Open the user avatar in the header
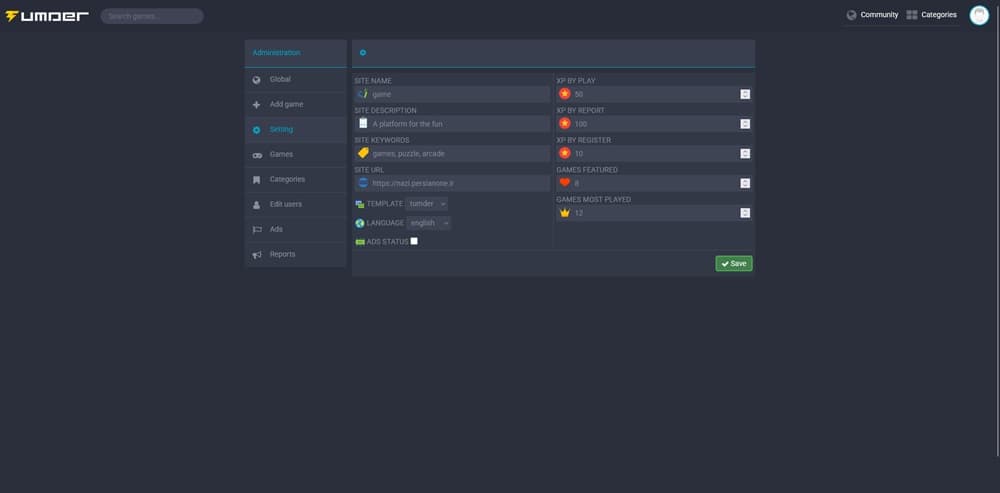This screenshot has width=1000, height=493. [979, 15]
